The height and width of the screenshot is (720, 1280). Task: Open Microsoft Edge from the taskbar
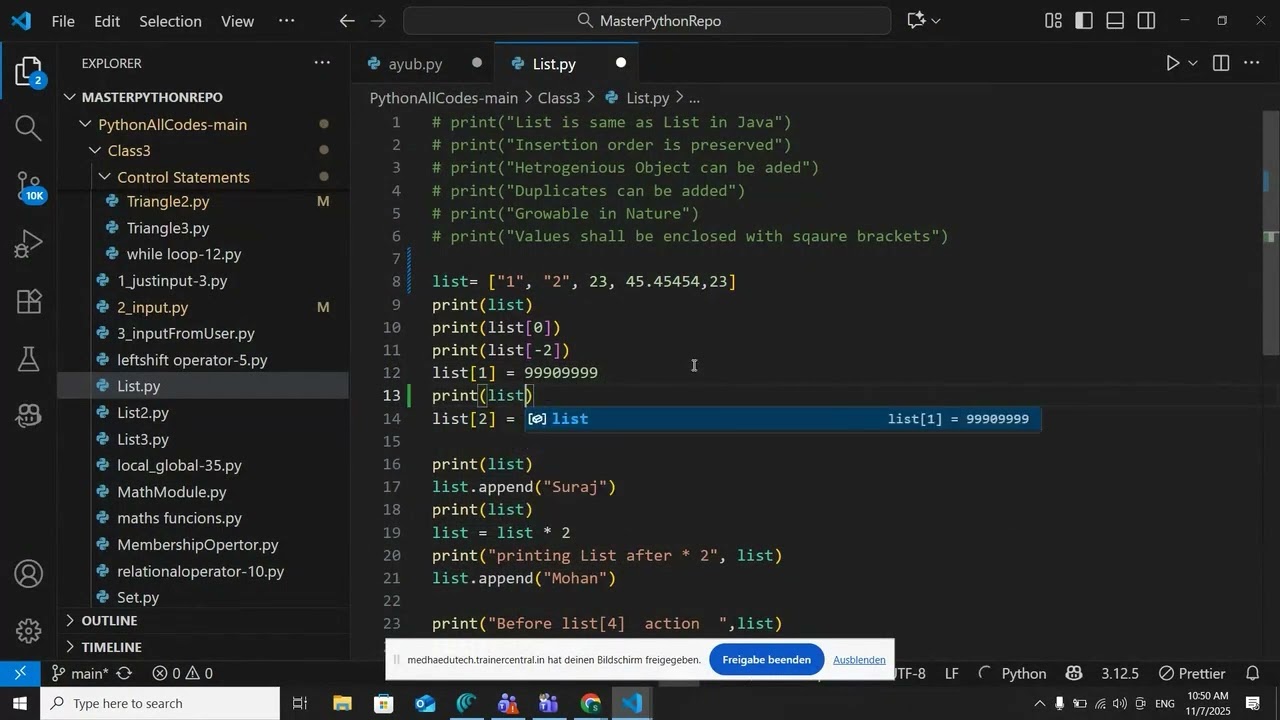[467, 704]
